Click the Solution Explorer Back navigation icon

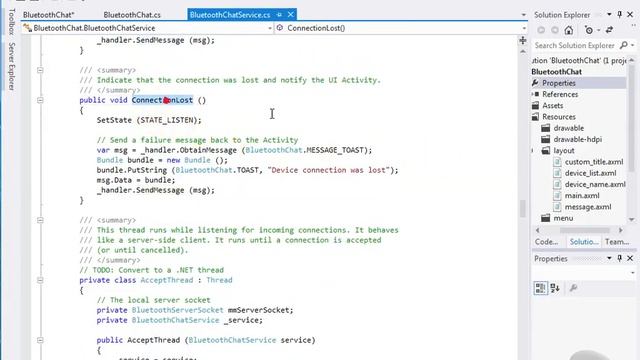tap(541, 30)
